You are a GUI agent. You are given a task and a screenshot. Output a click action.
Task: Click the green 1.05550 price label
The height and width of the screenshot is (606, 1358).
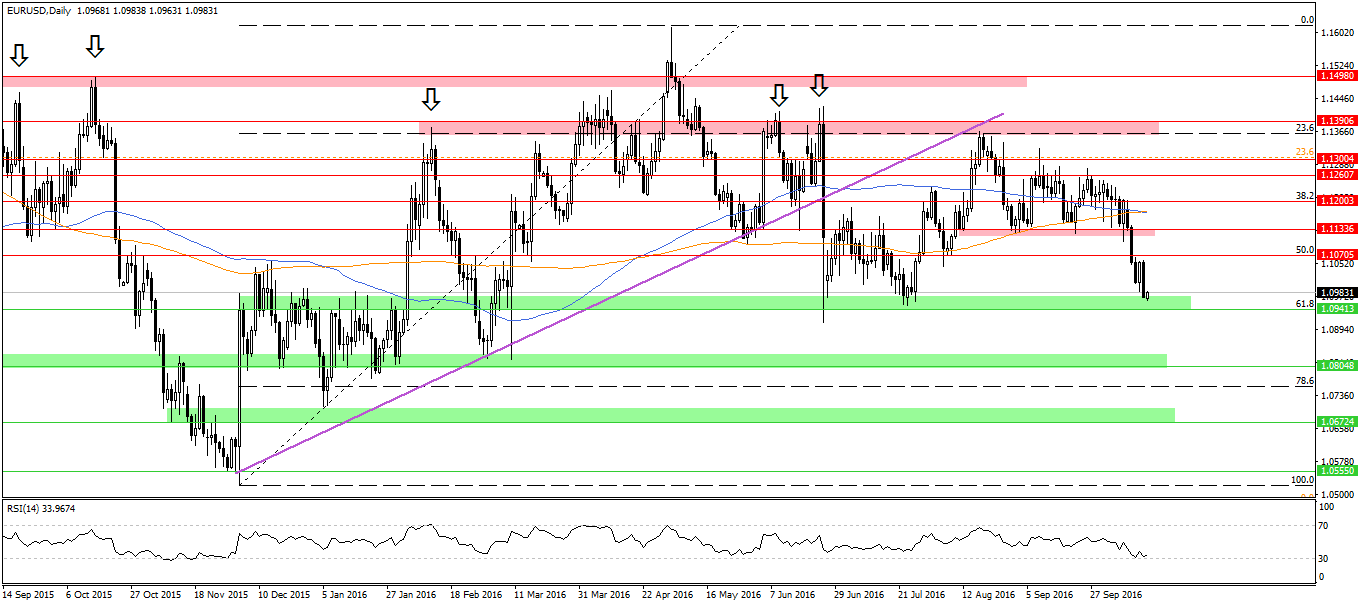tap(1336, 470)
